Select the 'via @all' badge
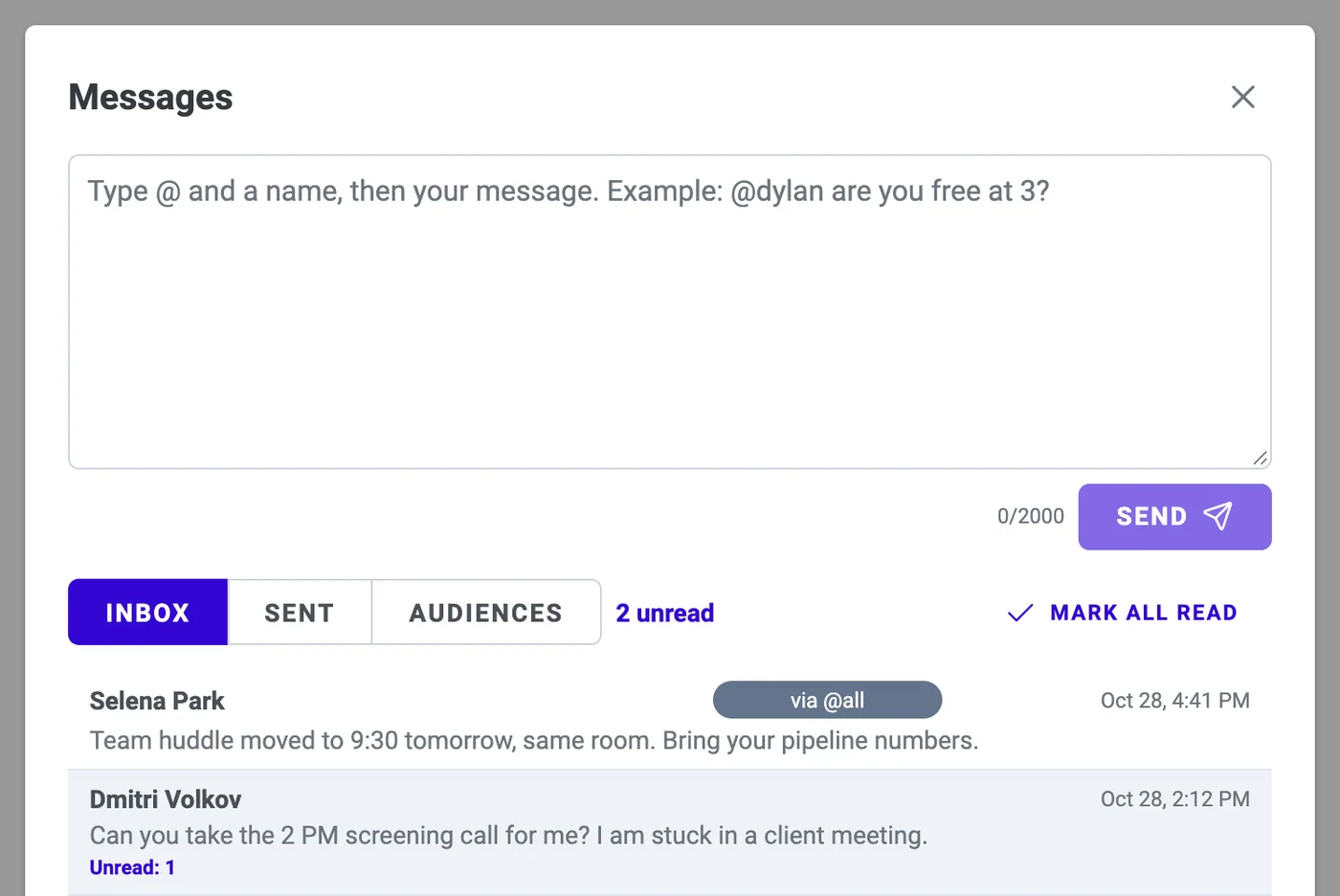This screenshot has height=896, width=1340. pos(827,700)
